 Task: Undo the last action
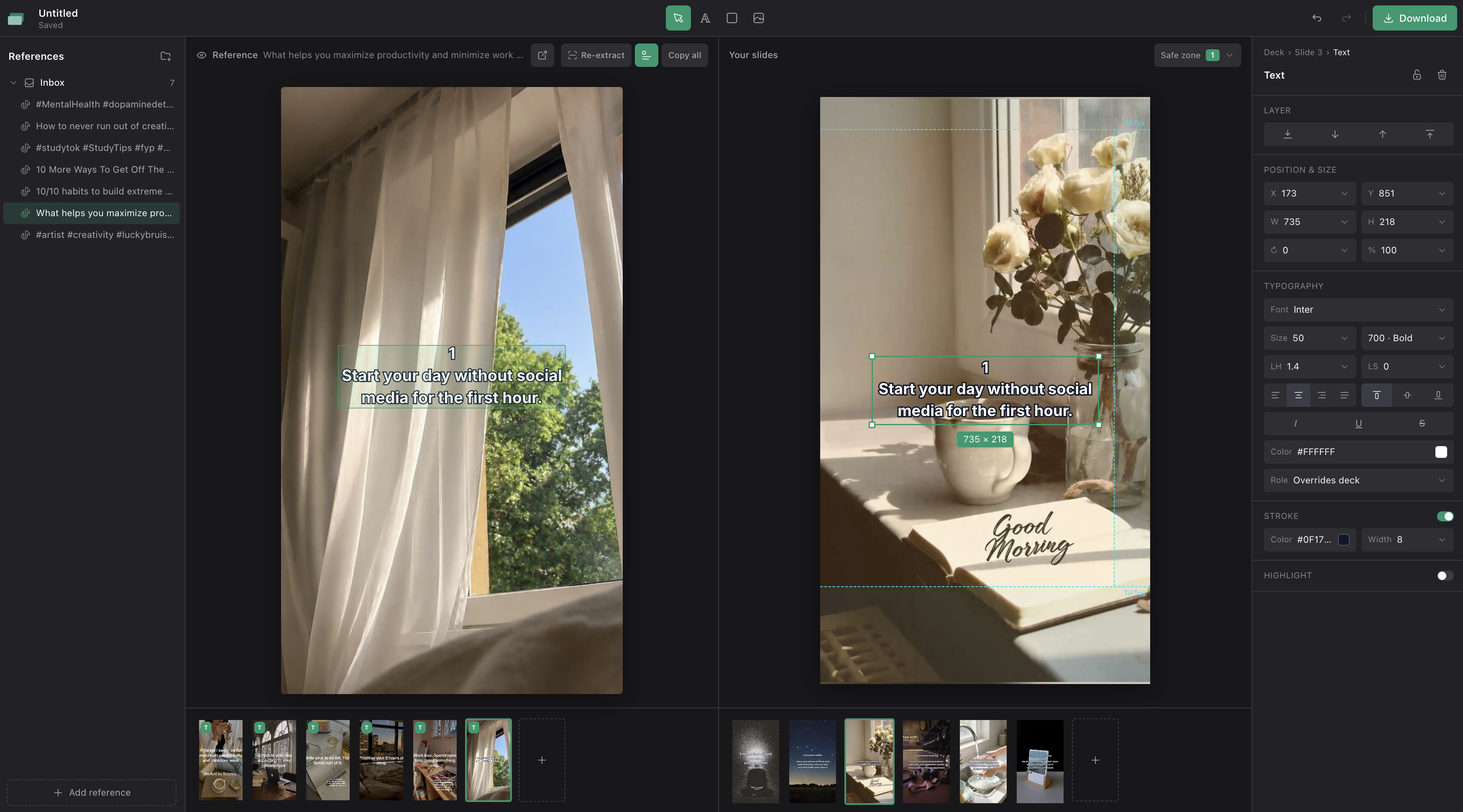click(1317, 18)
